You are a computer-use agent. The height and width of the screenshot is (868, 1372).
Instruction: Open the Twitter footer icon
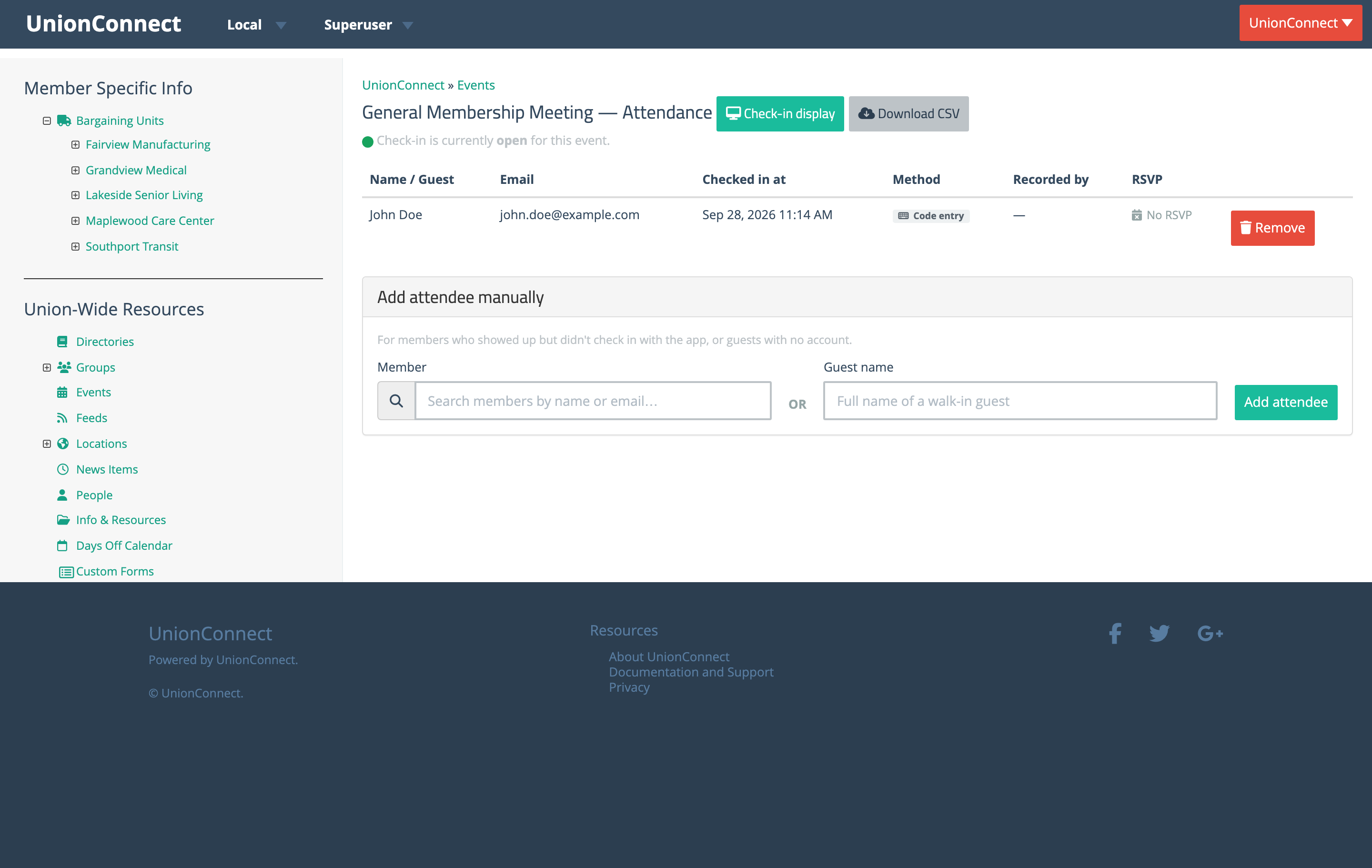(x=1160, y=633)
